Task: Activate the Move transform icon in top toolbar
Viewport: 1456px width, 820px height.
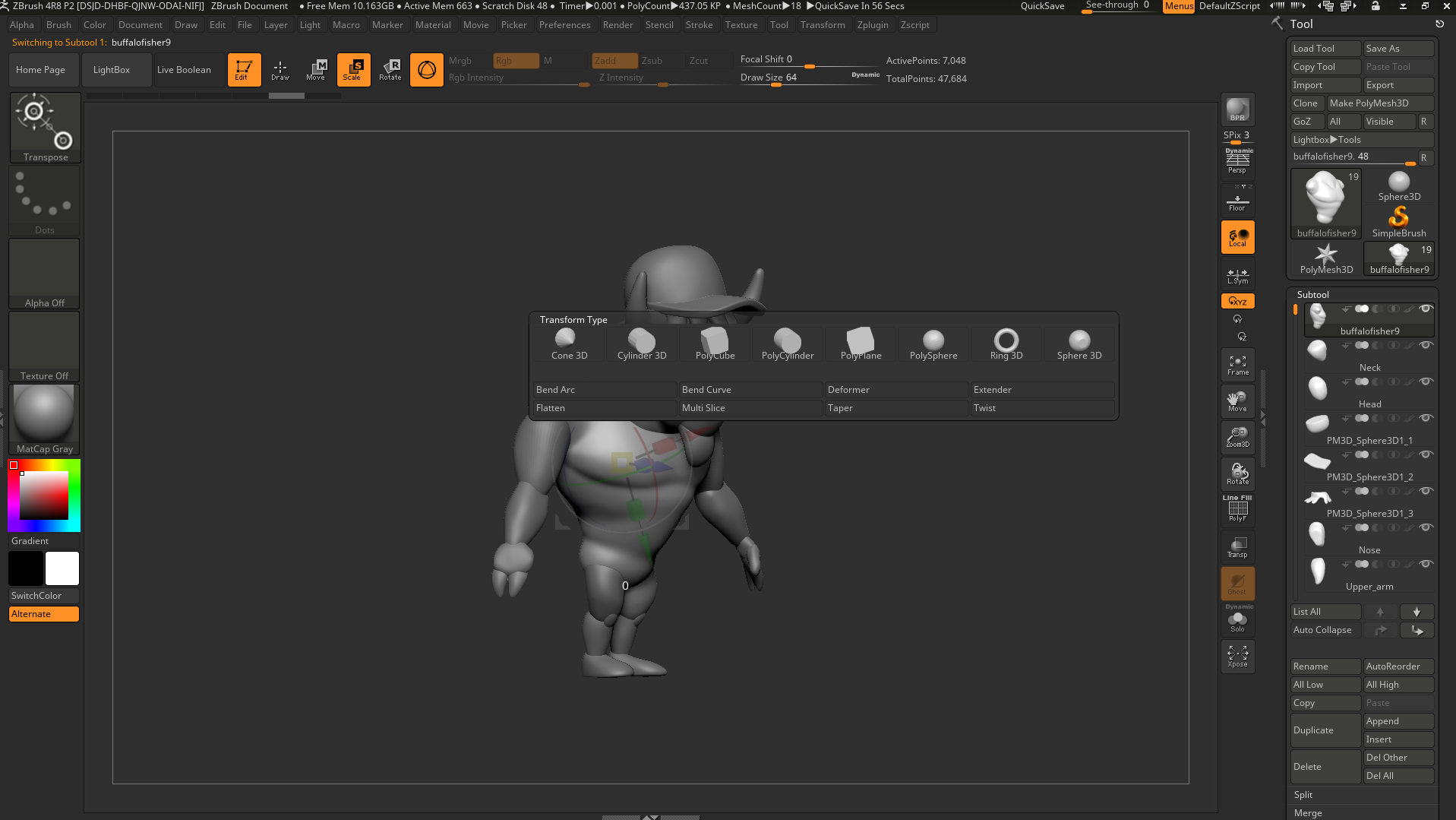Action: click(316, 69)
